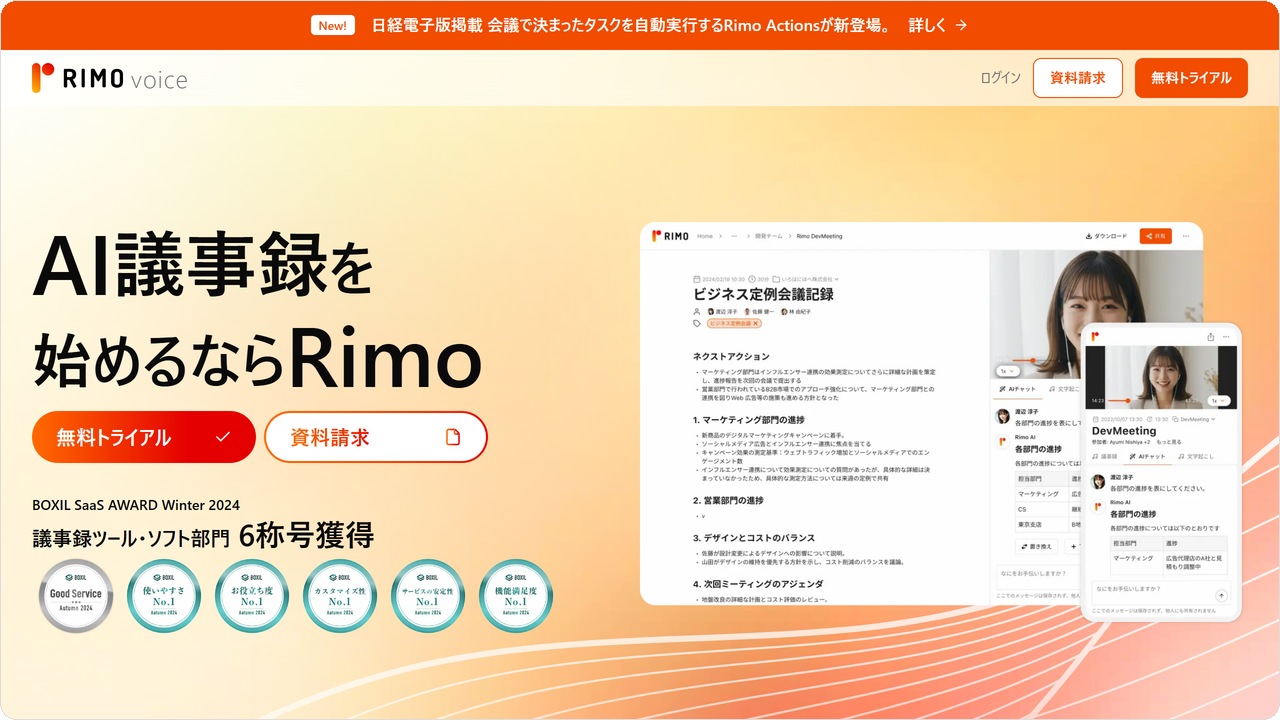Switch to the 議事録 tab in the phone mockup
Image resolution: width=1280 pixels, height=720 pixels.
(1106, 456)
